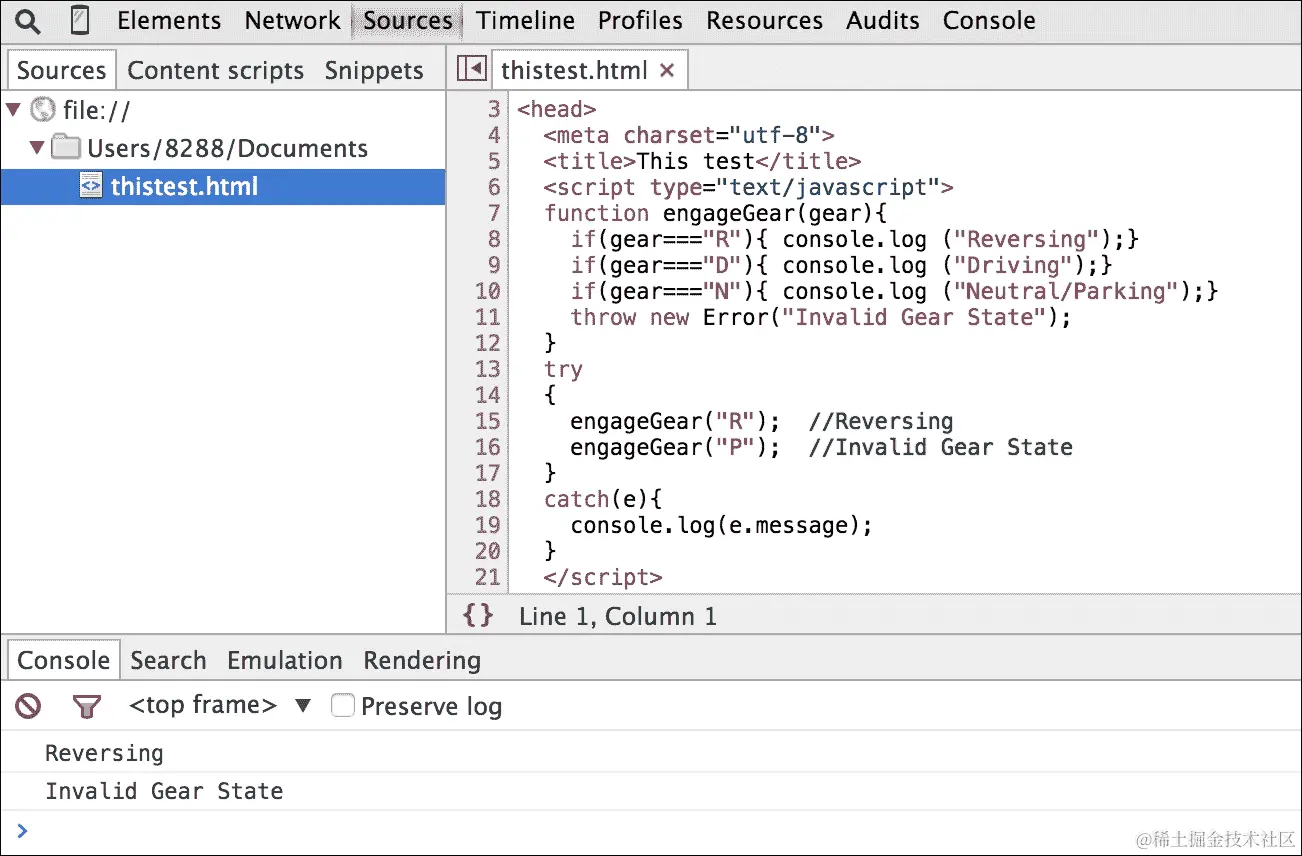Viewport: 1302px width, 856px height.
Task: Collapse the file:// tree entry
Action: pyautogui.click(x=15, y=110)
